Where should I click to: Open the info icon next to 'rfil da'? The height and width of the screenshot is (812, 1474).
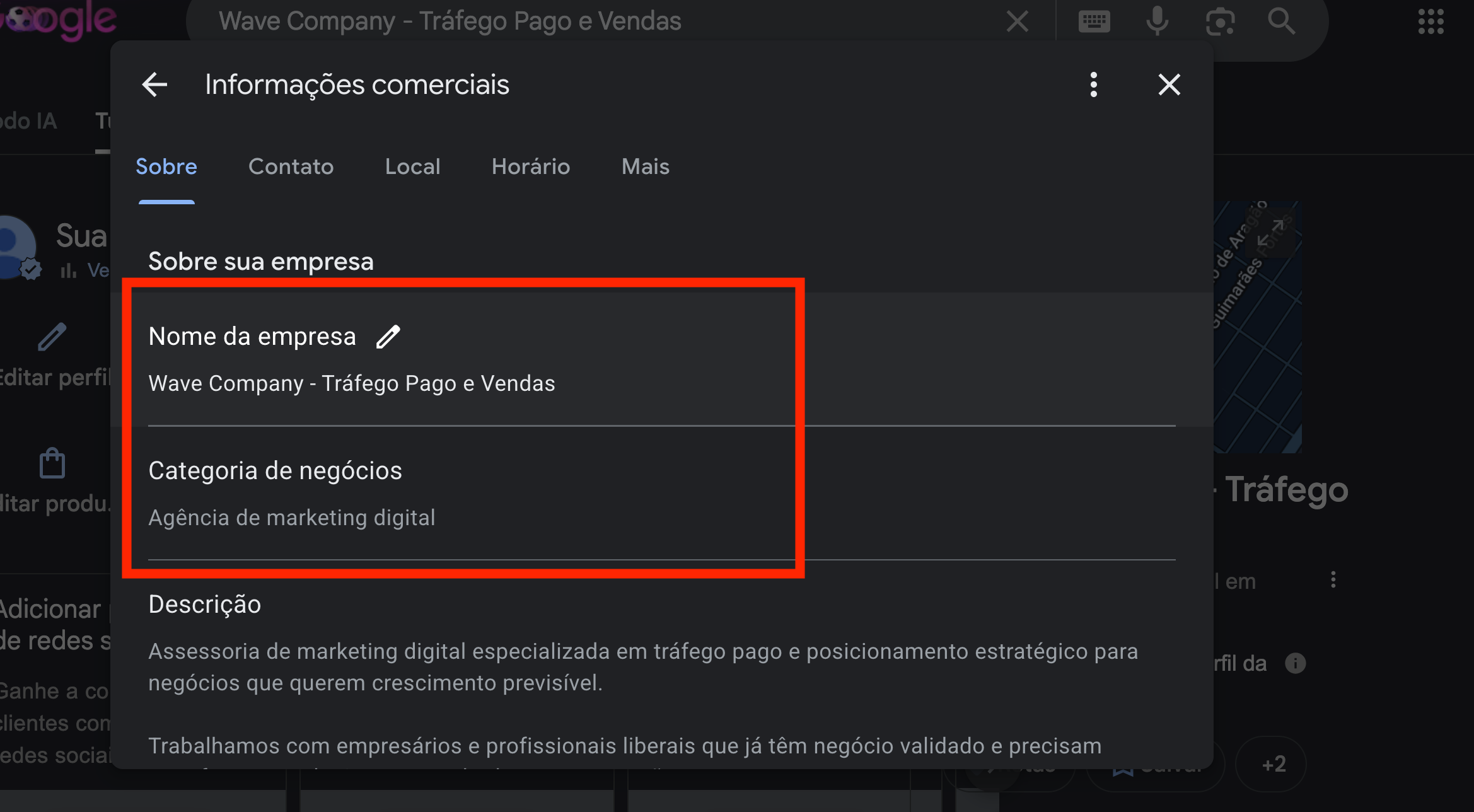(1296, 663)
